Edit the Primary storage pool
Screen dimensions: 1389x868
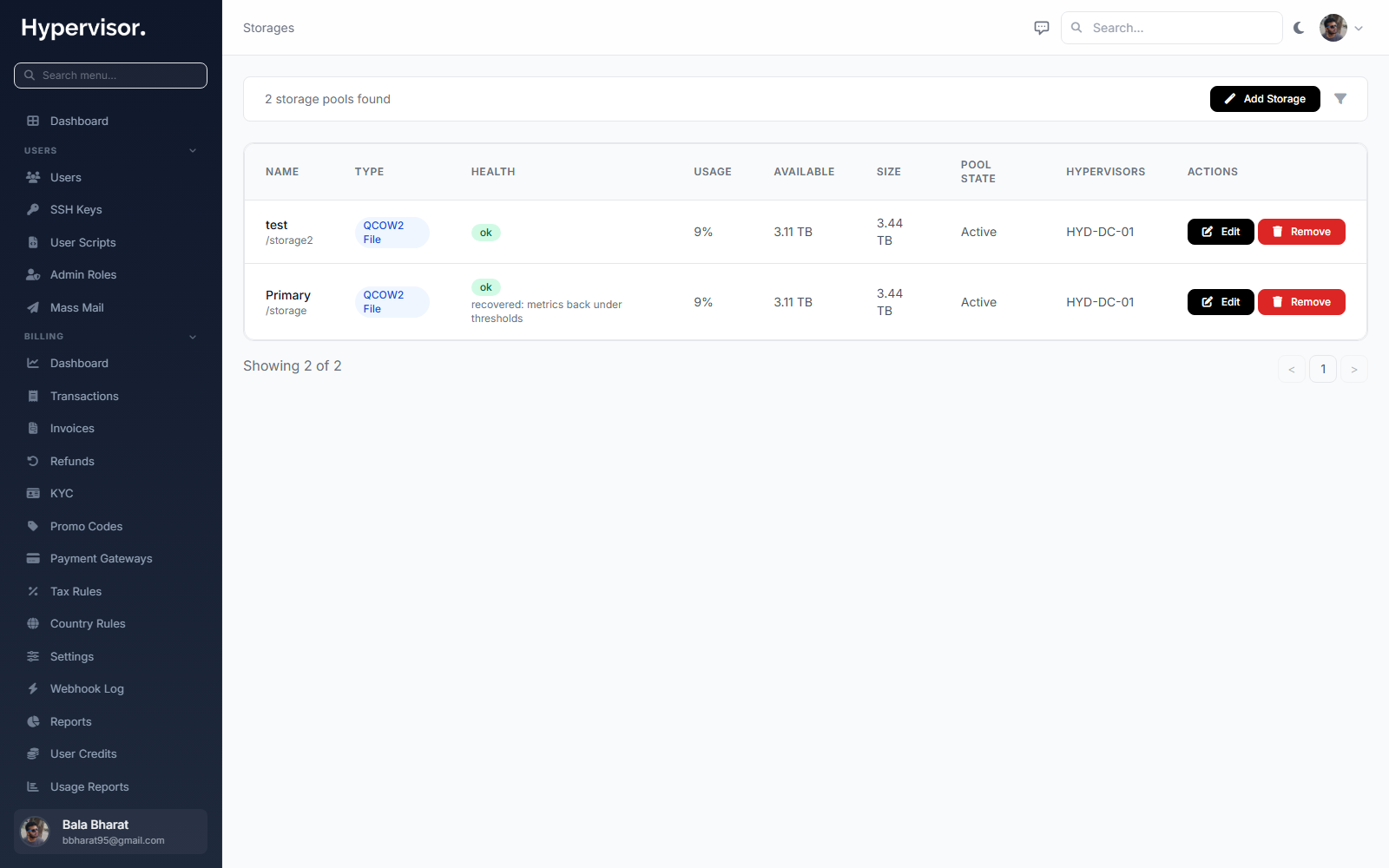pos(1221,302)
